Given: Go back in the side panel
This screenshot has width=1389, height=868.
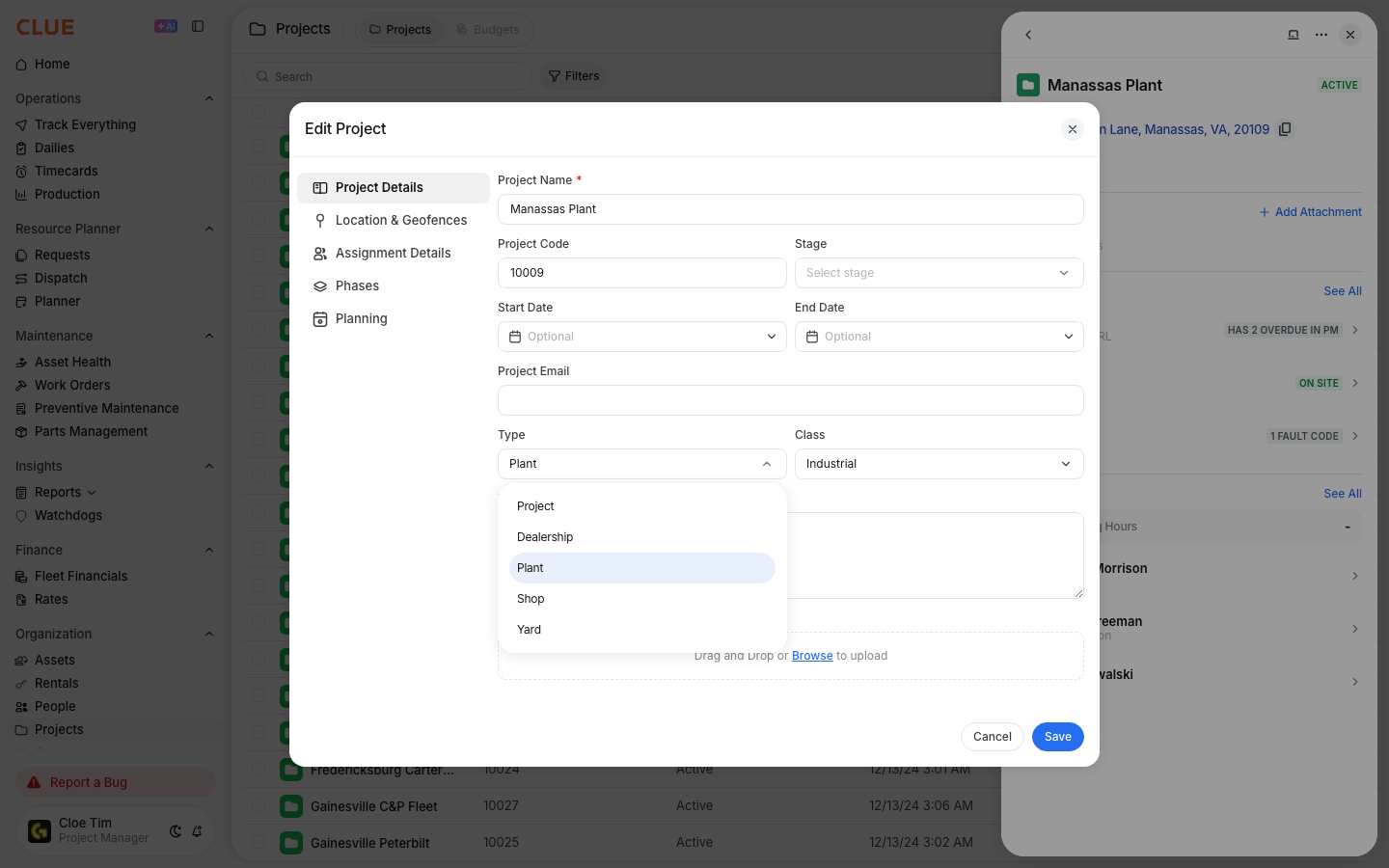Looking at the screenshot, I should (x=1028, y=35).
